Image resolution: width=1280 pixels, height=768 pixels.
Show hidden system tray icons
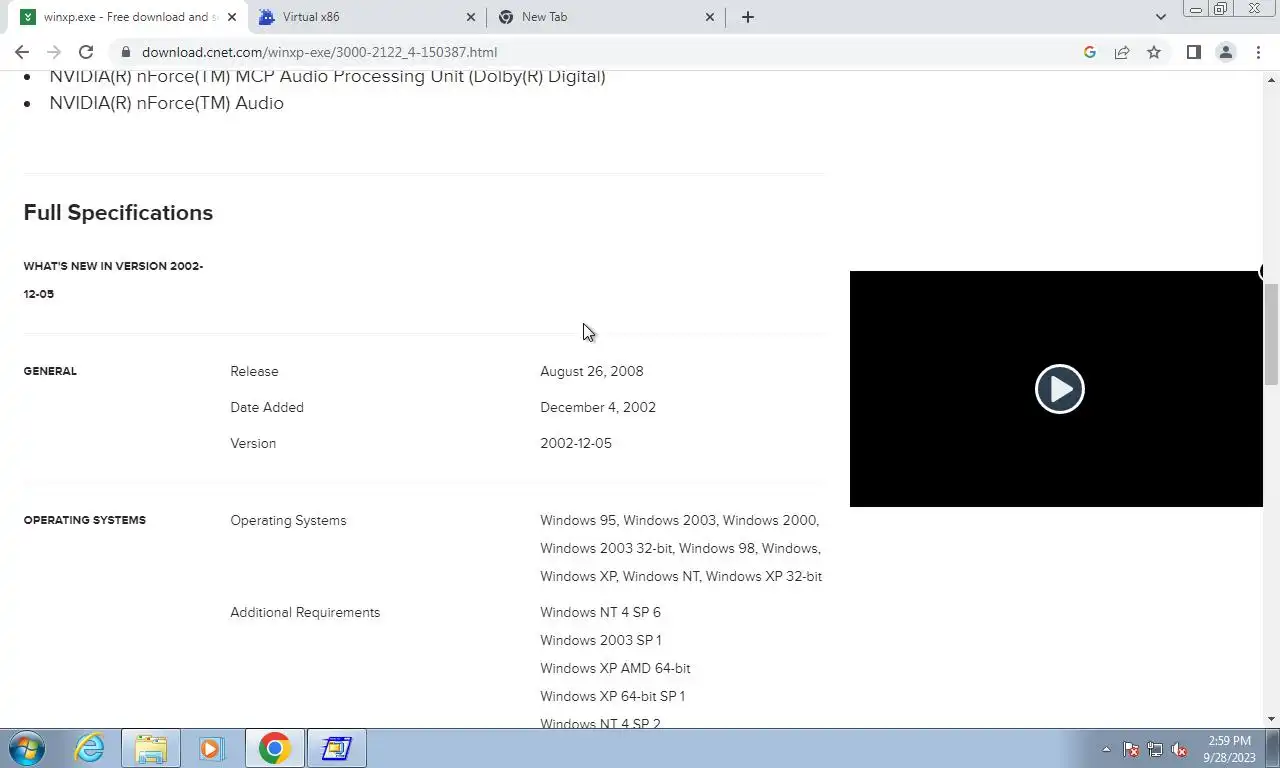tap(1106, 749)
